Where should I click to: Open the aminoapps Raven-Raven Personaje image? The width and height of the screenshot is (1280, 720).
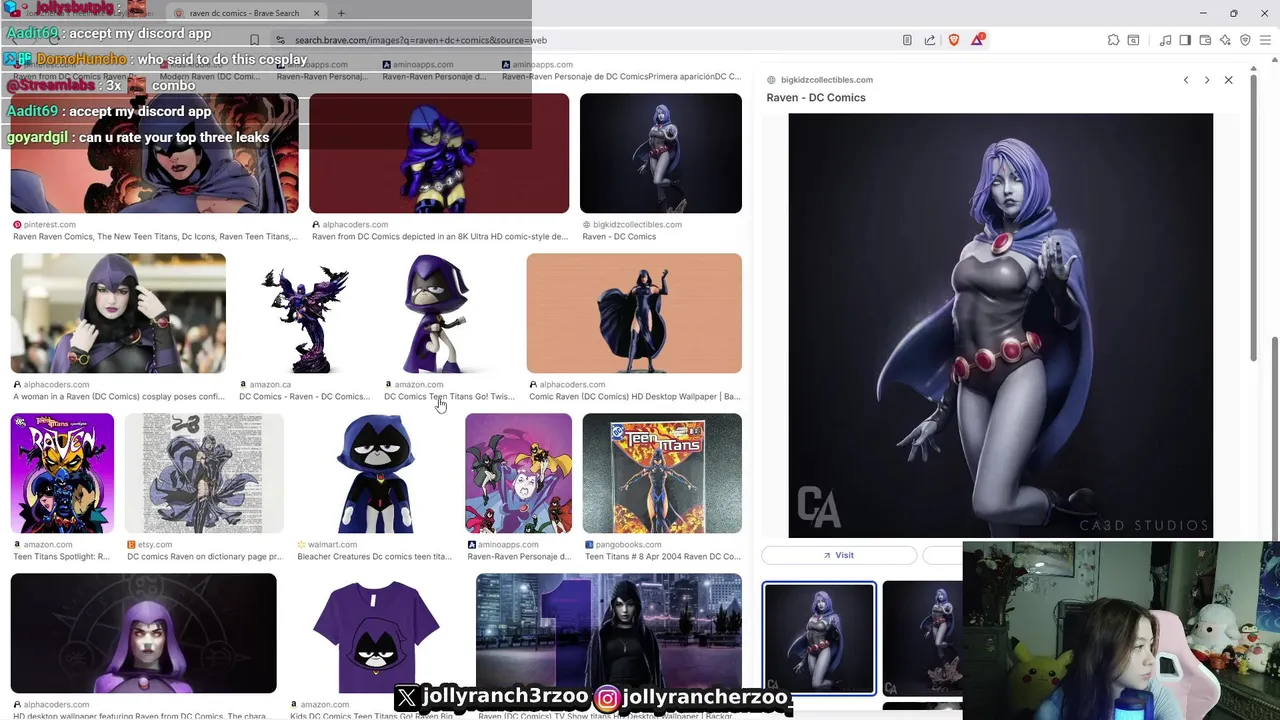[x=518, y=473]
